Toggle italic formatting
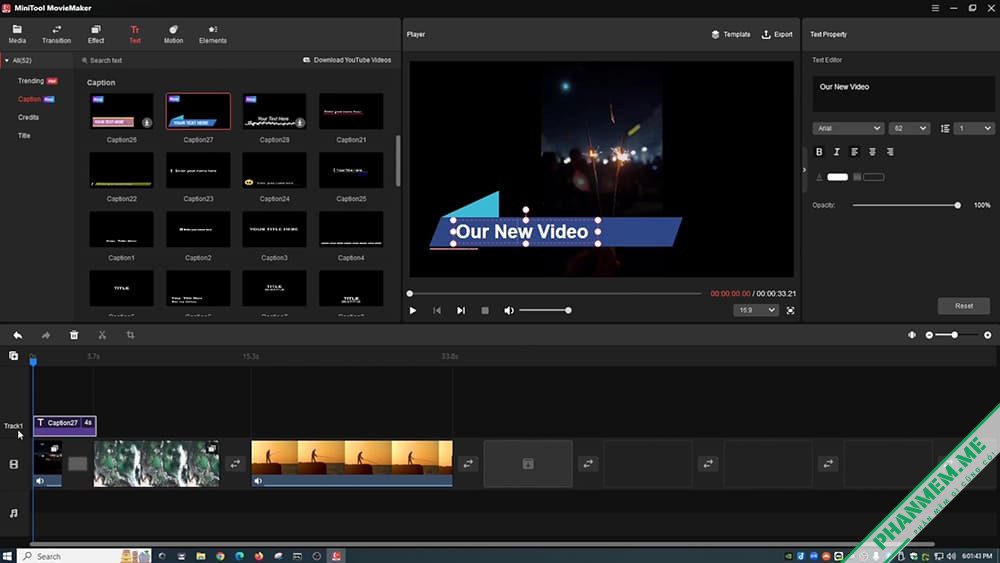Image resolution: width=1000 pixels, height=563 pixels. [837, 152]
